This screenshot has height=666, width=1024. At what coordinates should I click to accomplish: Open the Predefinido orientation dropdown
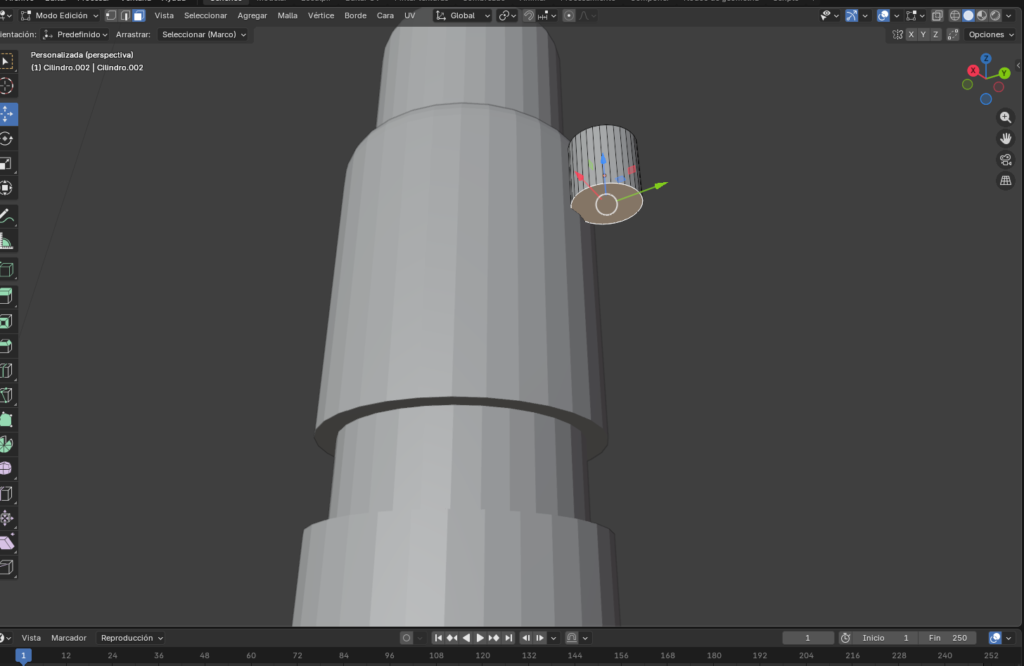pos(76,35)
